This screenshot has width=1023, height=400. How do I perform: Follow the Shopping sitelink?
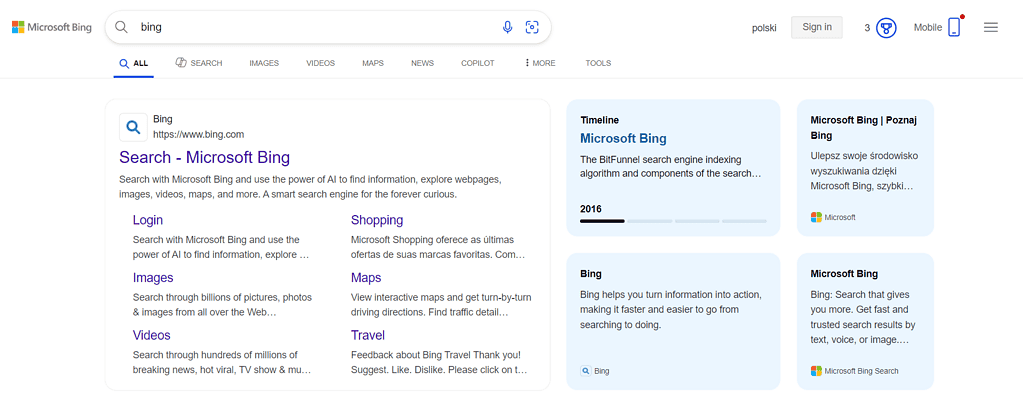(377, 220)
